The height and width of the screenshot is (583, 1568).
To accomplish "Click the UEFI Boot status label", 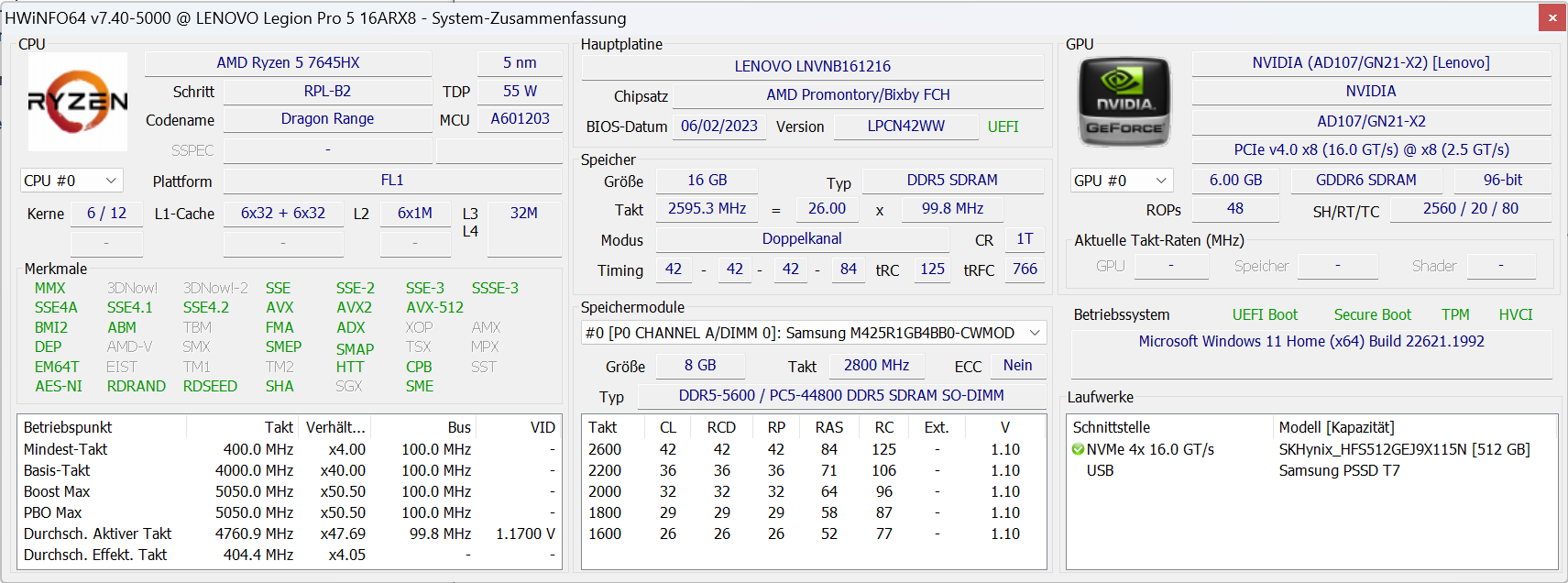I will (x=1265, y=314).
